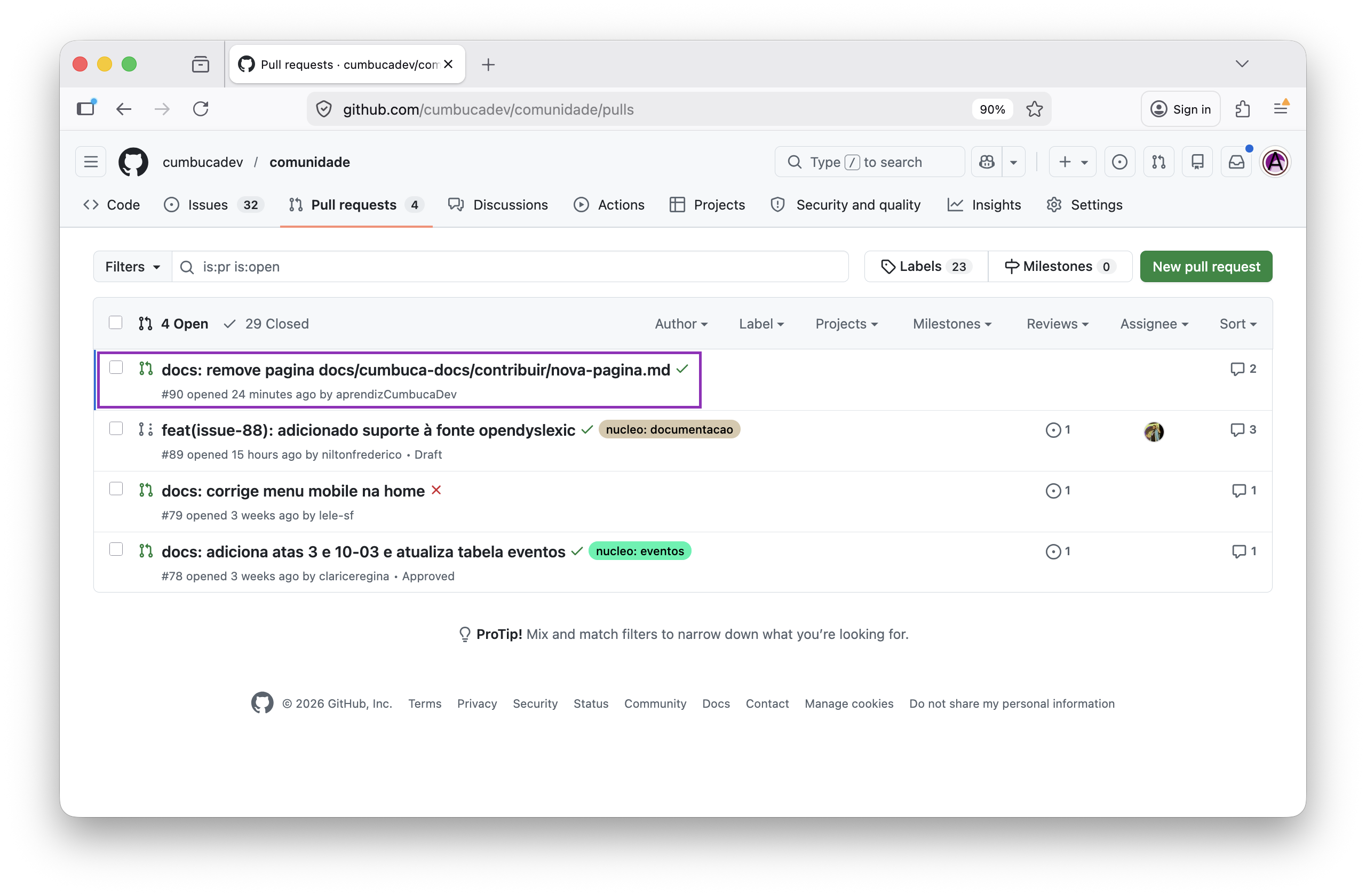
Task: Open the Security and quality tab
Action: [846, 205]
